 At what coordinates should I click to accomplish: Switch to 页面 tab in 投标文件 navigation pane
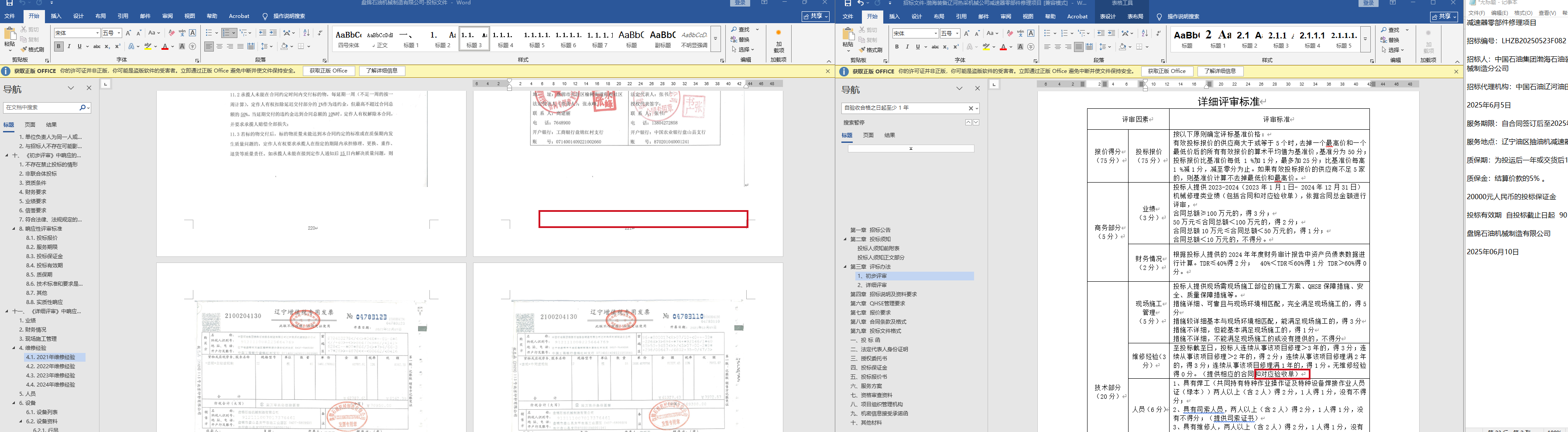(30, 125)
